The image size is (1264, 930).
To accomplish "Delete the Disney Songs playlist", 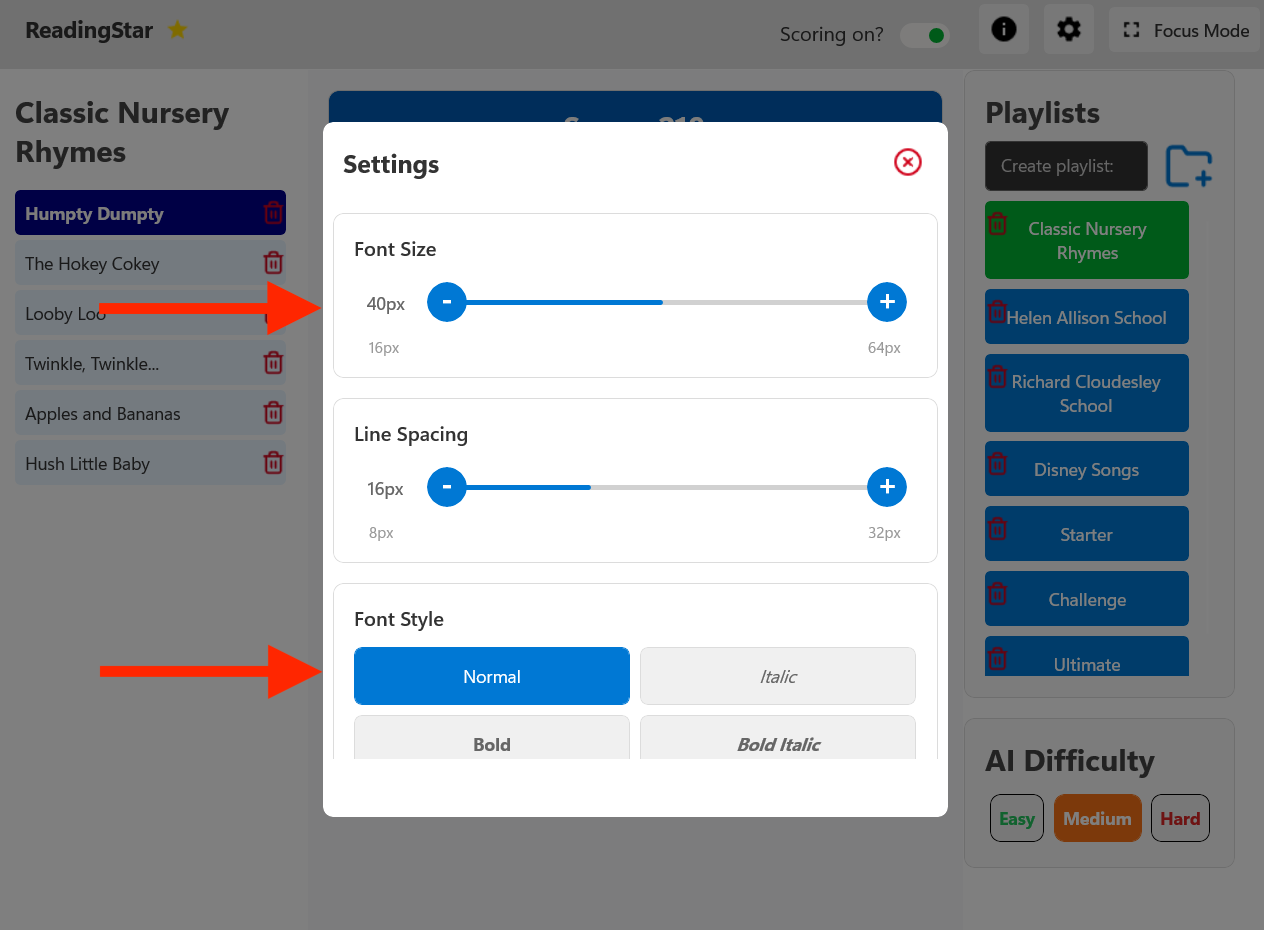I will tap(997, 464).
